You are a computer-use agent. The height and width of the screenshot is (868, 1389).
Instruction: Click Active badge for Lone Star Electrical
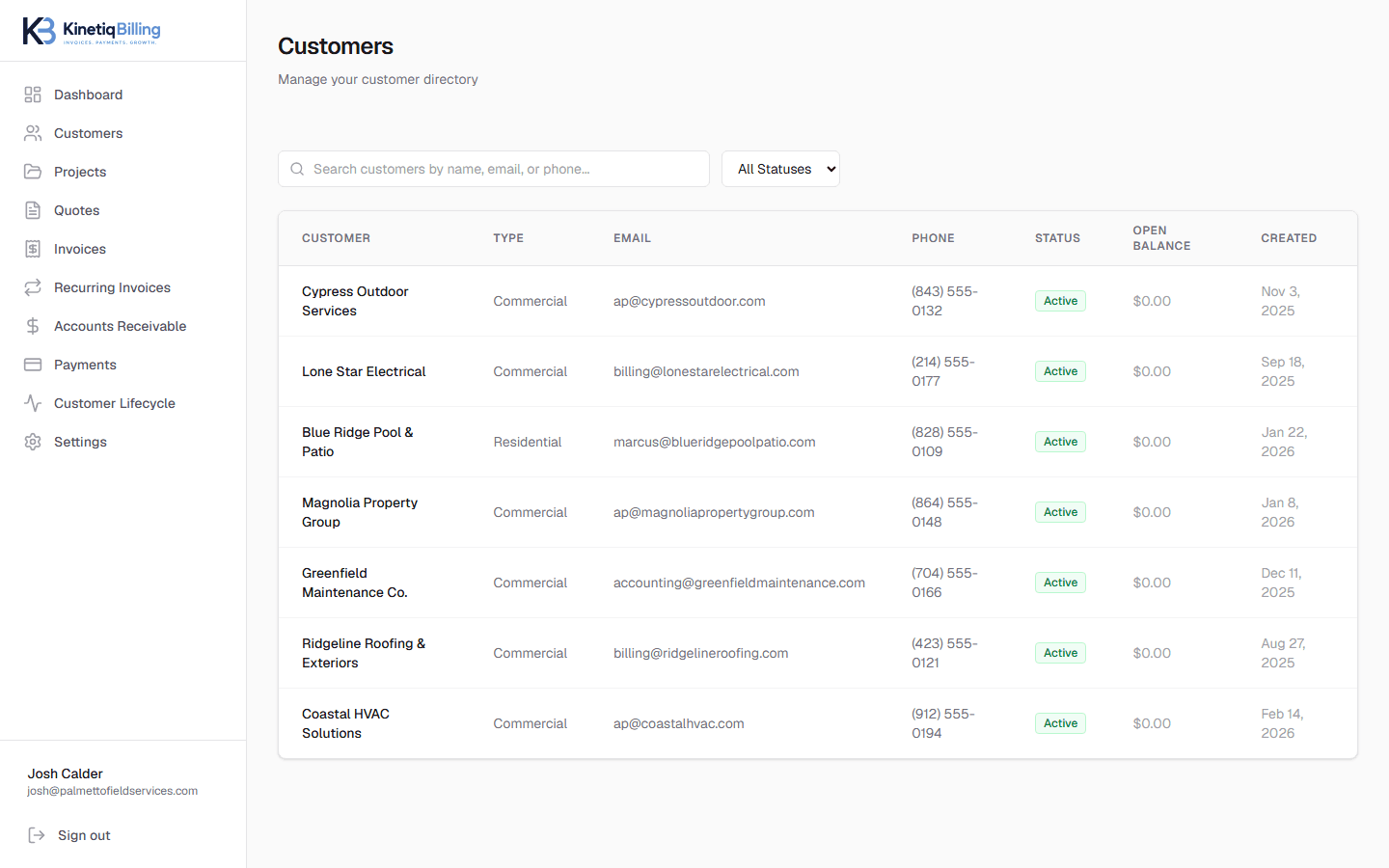click(x=1060, y=371)
